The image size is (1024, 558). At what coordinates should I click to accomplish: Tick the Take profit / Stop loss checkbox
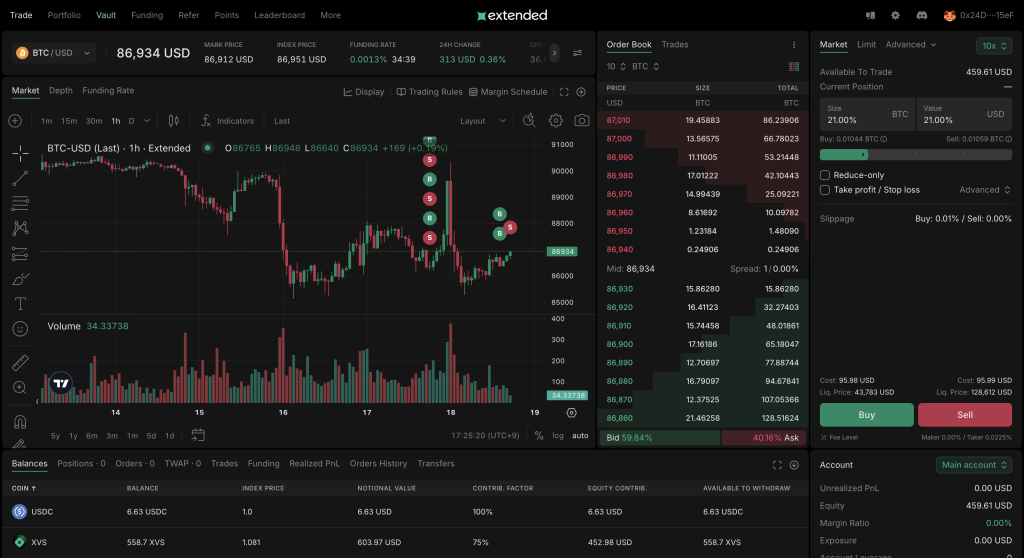pos(825,190)
